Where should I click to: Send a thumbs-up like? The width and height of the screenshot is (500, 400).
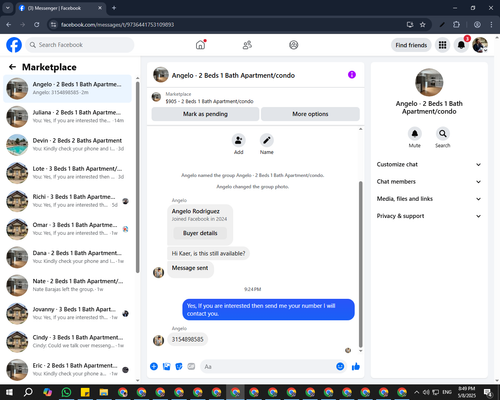356,367
